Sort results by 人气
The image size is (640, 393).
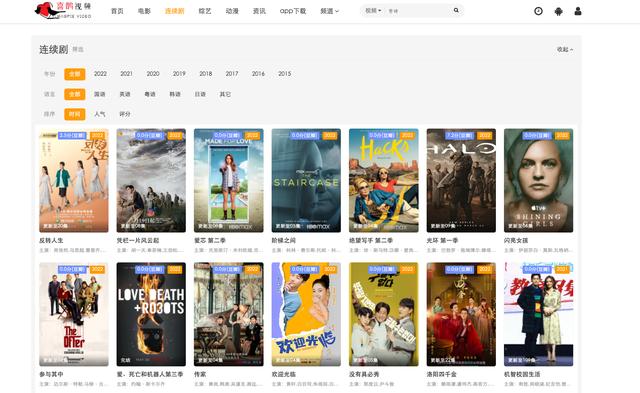(100, 114)
